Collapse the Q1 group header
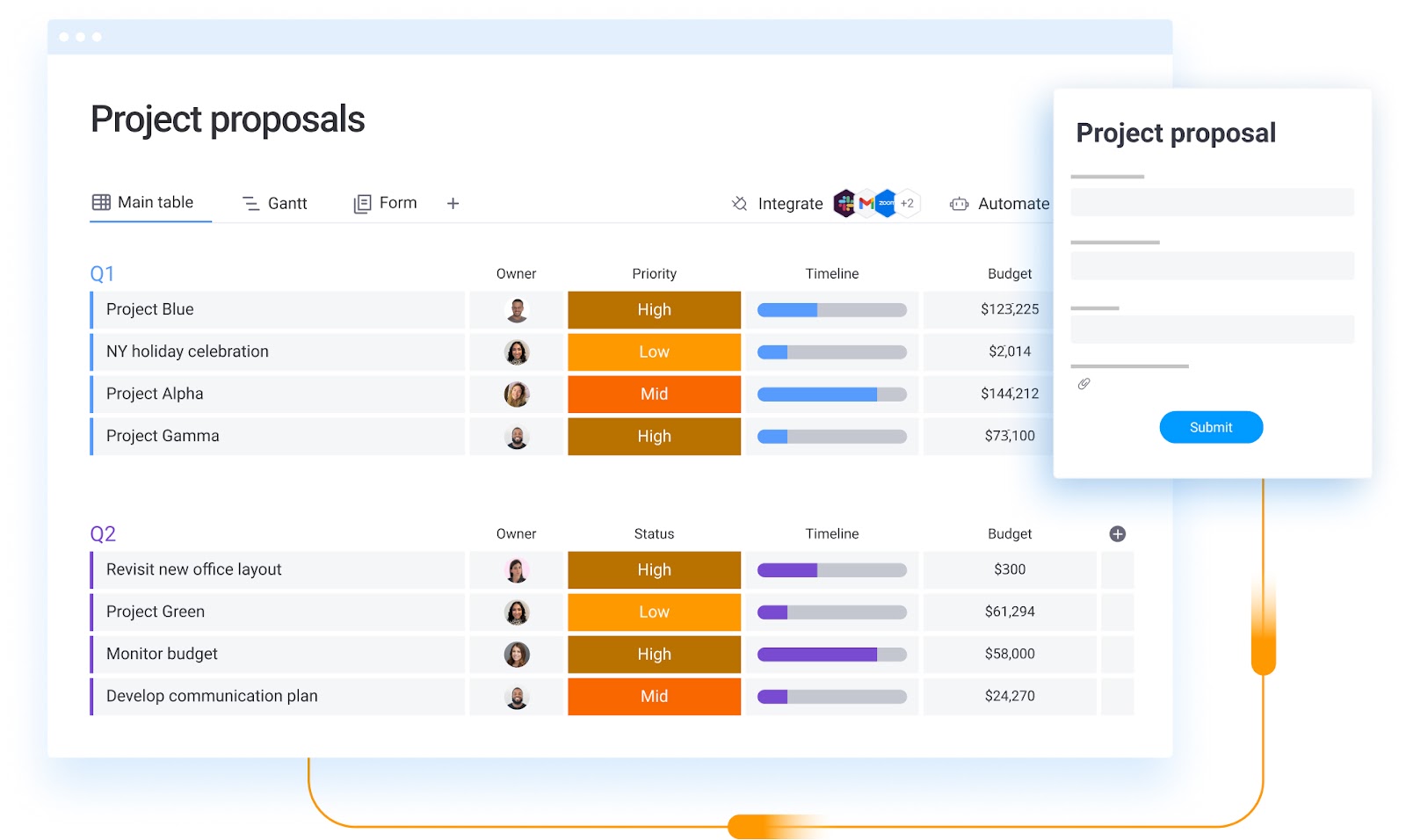1406x840 pixels. point(102,273)
